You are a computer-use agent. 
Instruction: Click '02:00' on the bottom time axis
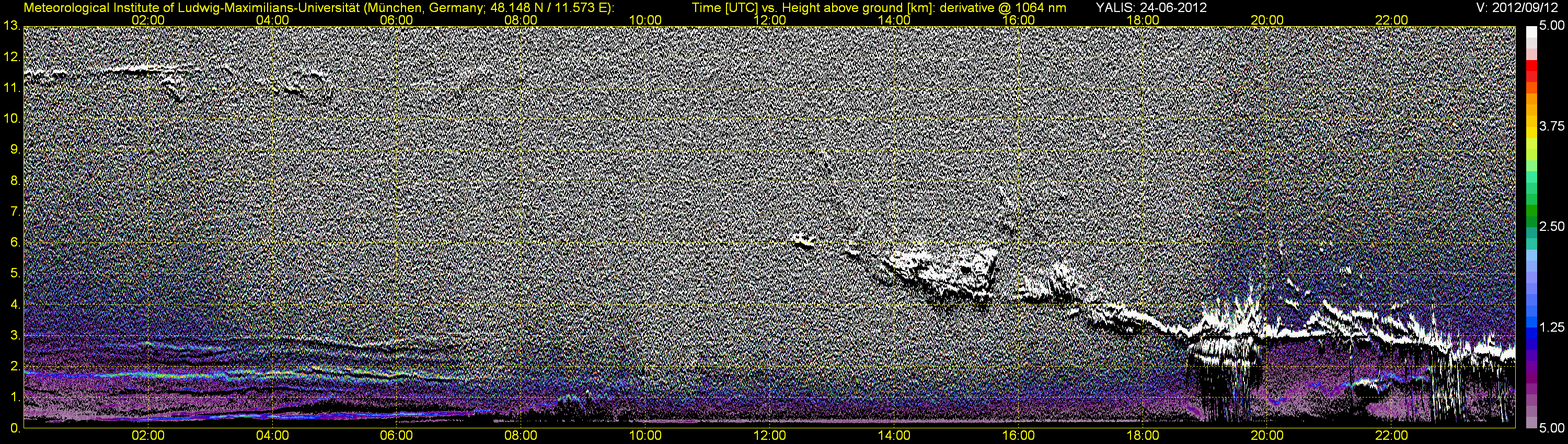pyautogui.click(x=148, y=436)
